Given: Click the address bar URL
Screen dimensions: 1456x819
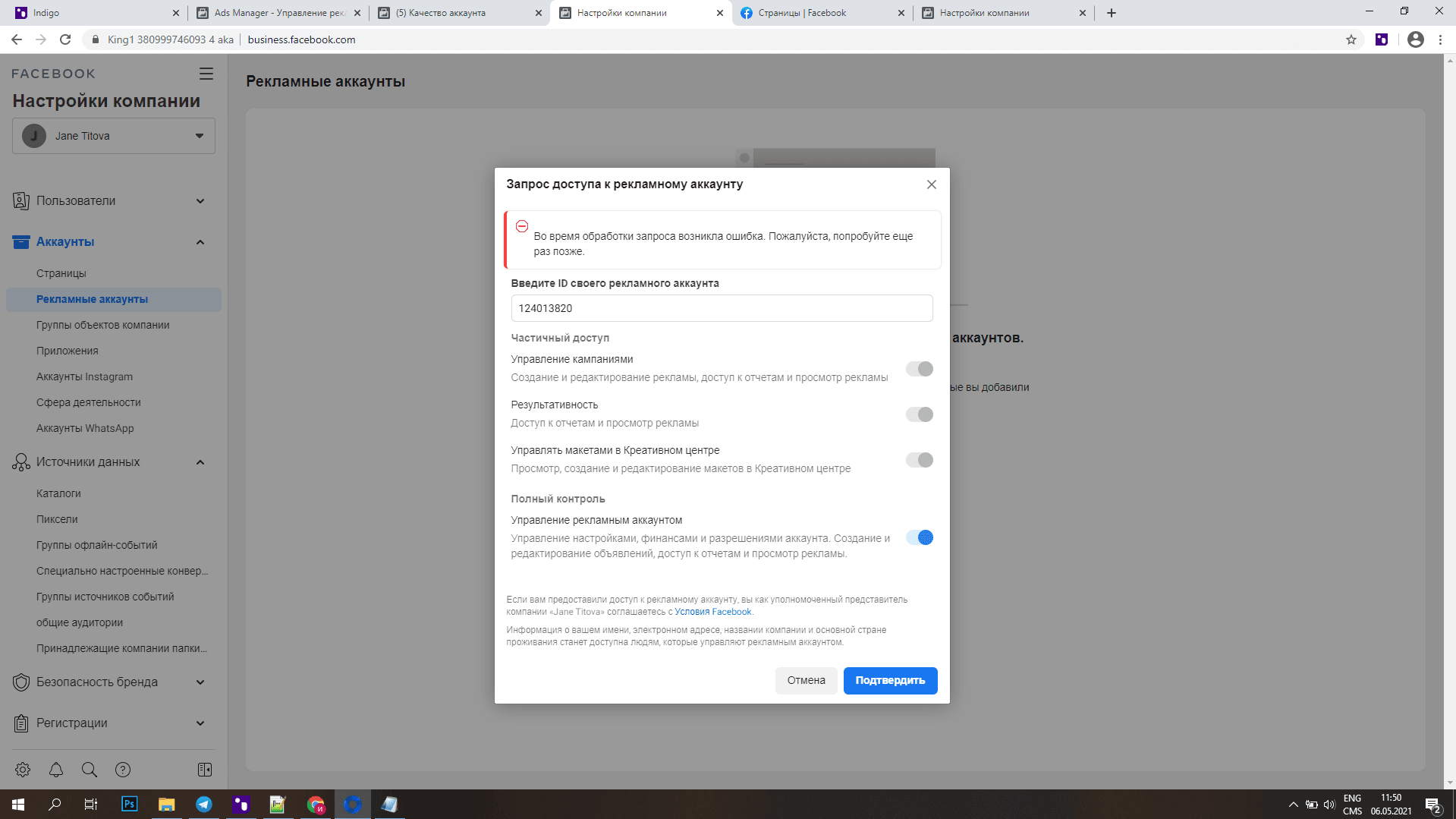Looking at the screenshot, I should 301,39.
